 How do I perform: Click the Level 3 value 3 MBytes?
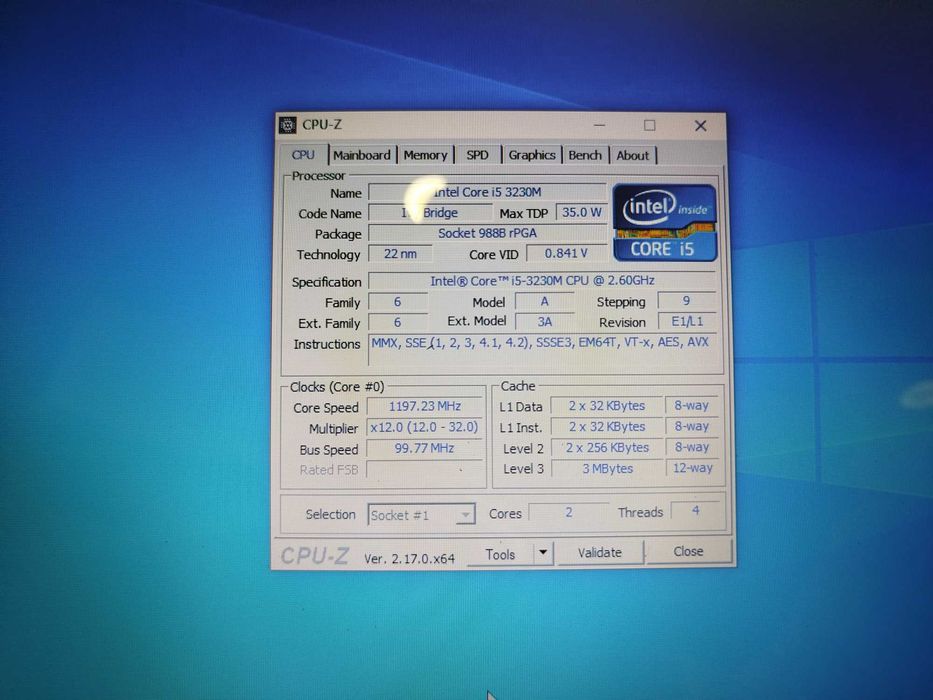[608, 468]
